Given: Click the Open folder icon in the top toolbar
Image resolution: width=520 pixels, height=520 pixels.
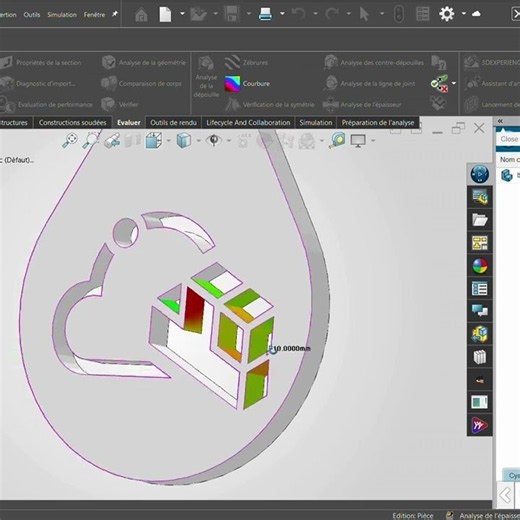Looking at the screenshot, I should [x=198, y=14].
